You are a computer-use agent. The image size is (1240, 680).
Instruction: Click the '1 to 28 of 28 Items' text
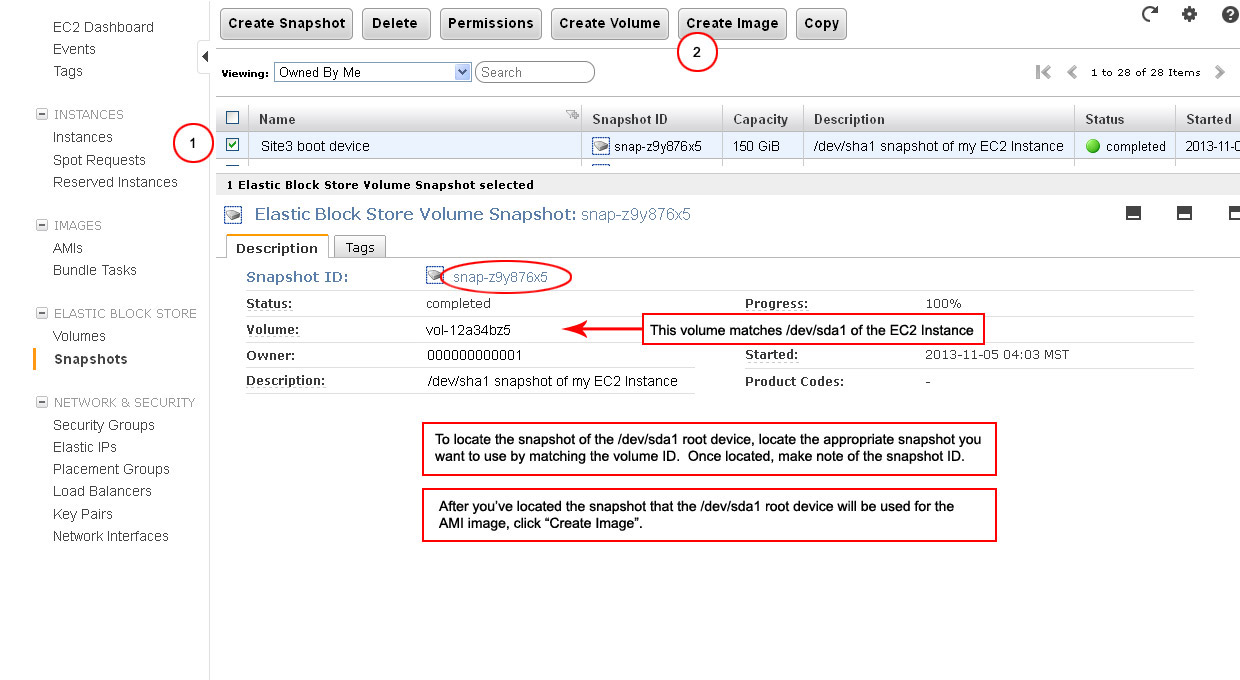(1145, 72)
